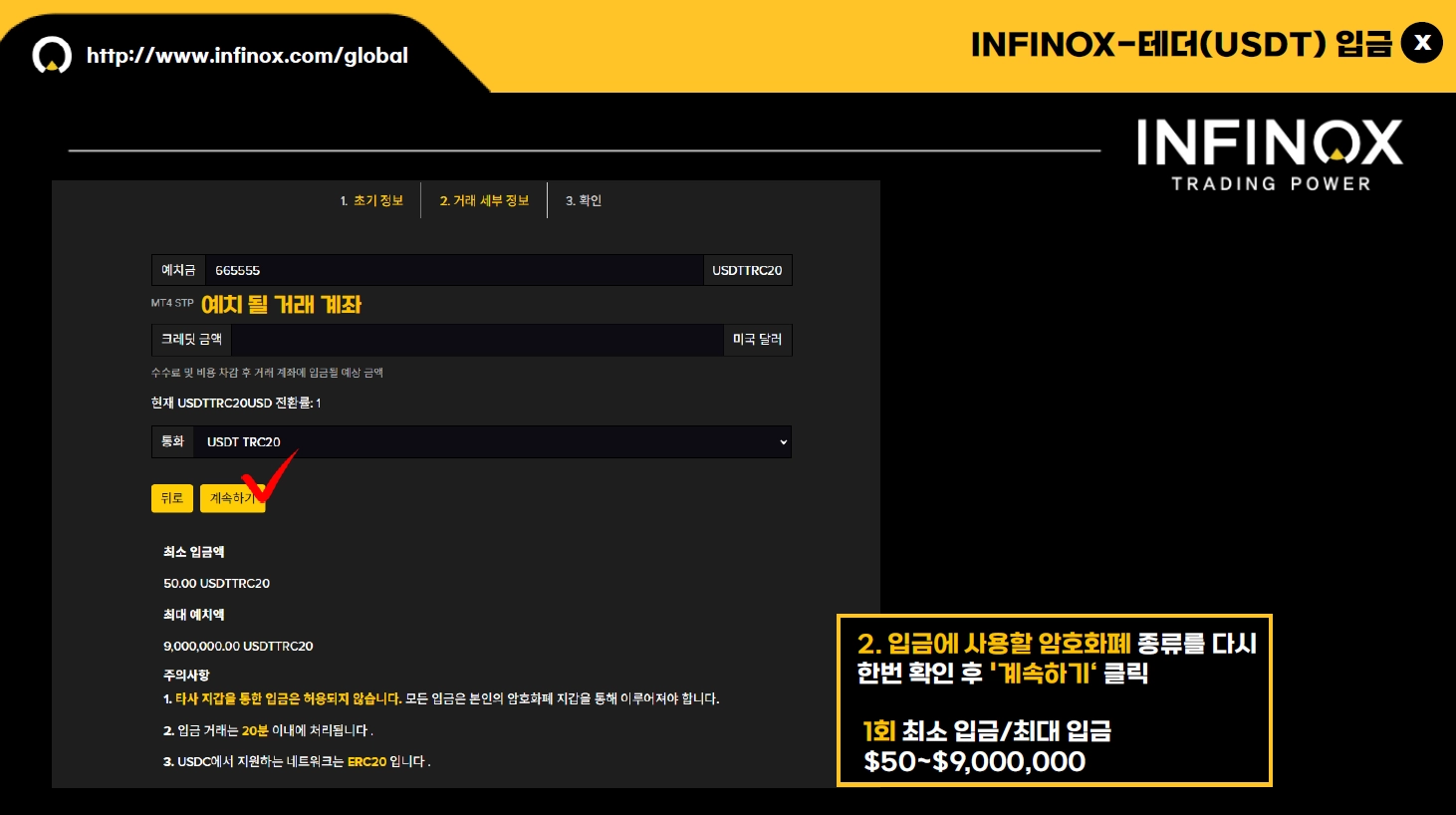Select the '1. 초기 정보' step tab
The width and height of the screenshot is (1456, 815).
click(371, 200)
